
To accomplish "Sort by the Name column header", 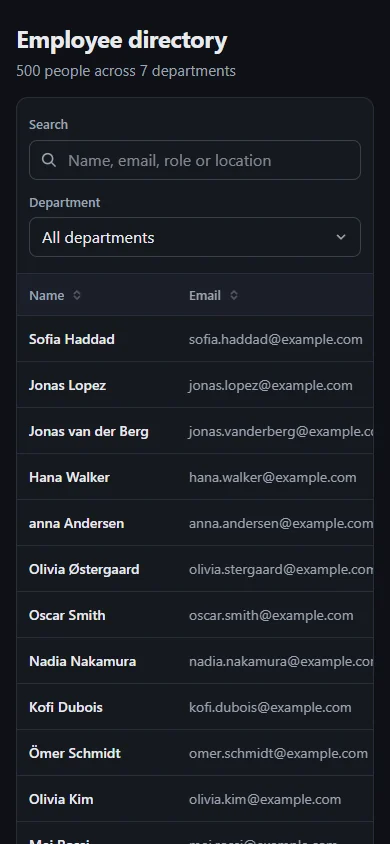I will tap(55, 295).
